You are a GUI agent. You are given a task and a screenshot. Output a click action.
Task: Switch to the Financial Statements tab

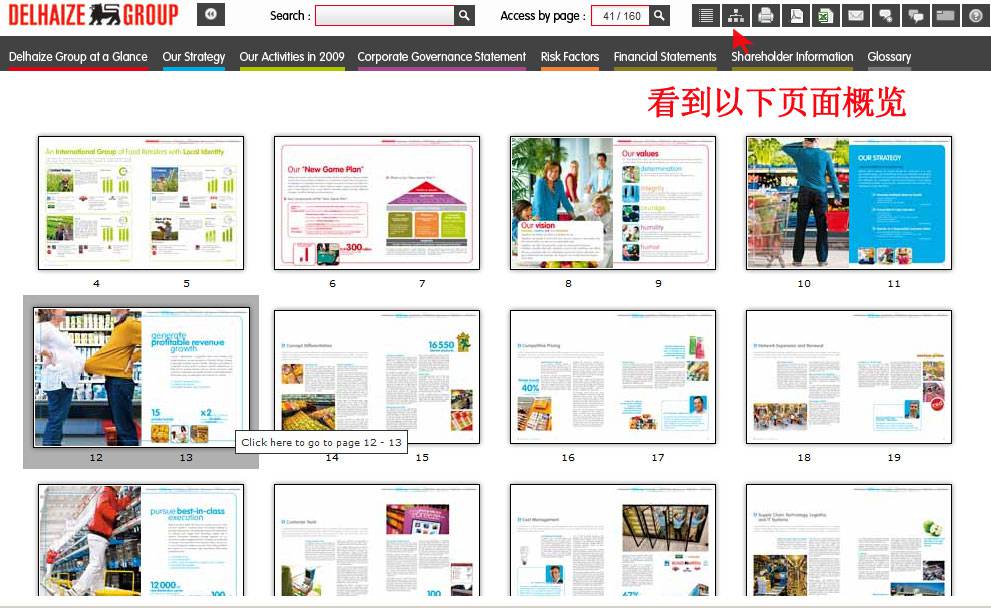664,57
